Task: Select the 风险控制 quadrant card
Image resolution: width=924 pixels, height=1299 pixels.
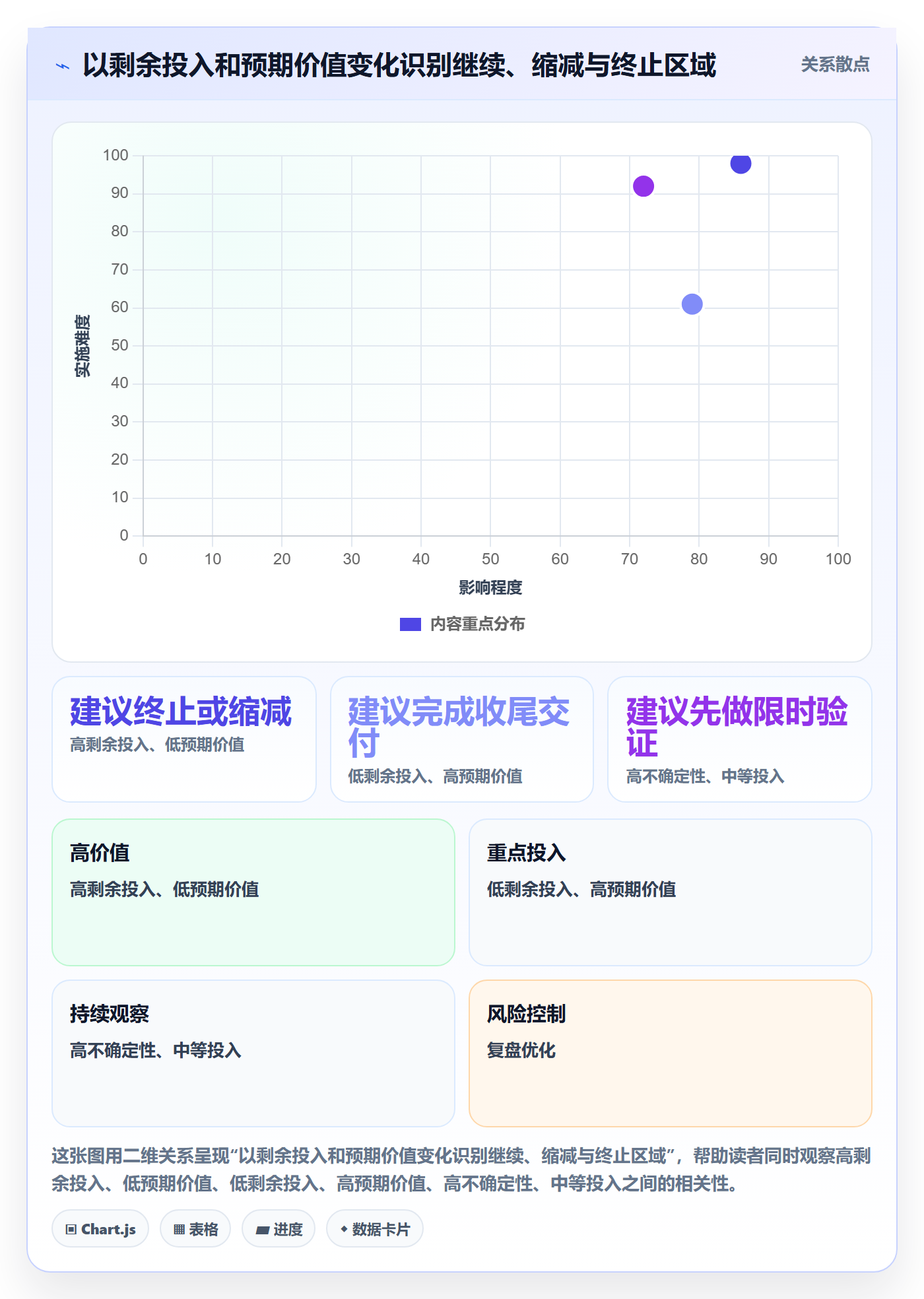Action: 671,1053
